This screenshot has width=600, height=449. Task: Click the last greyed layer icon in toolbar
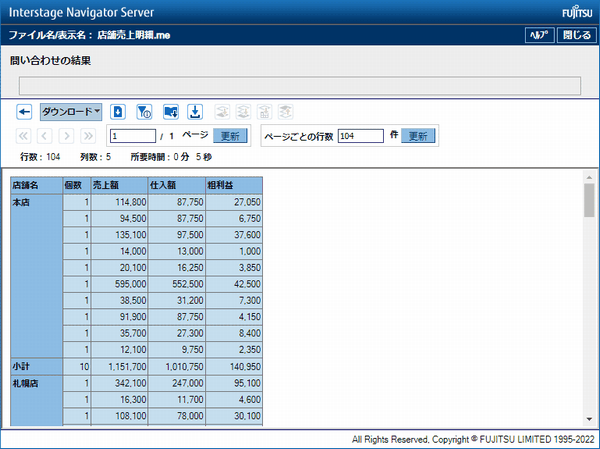pos(286,112)
